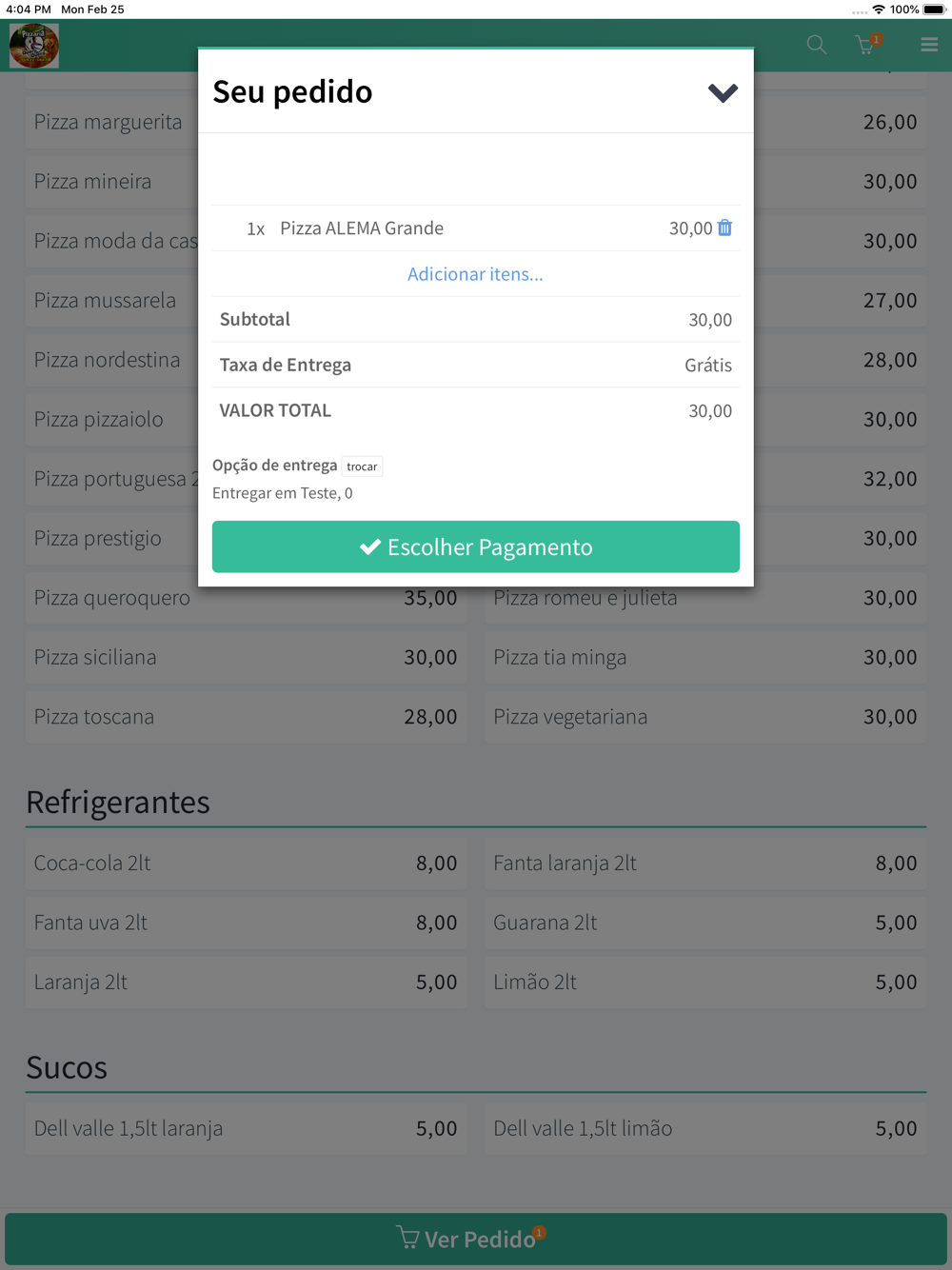Viewport: 952px width, 1270px height.
Task: Select Guarana 2lt drink item
Action: coord(705,923)
